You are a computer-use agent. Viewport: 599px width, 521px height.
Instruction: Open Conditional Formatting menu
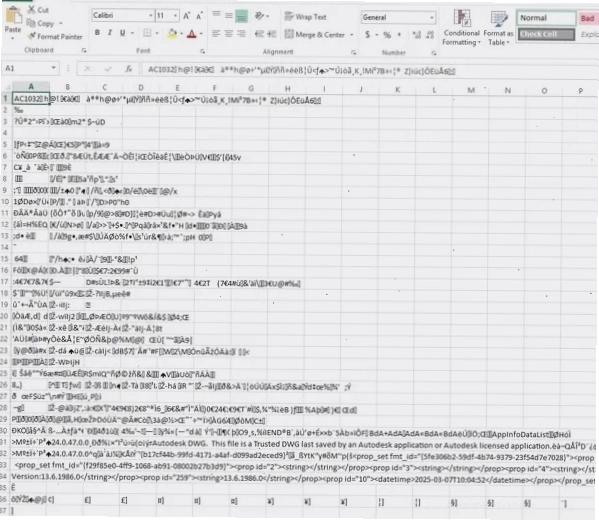pyautogui.click(x=461, y=28)
